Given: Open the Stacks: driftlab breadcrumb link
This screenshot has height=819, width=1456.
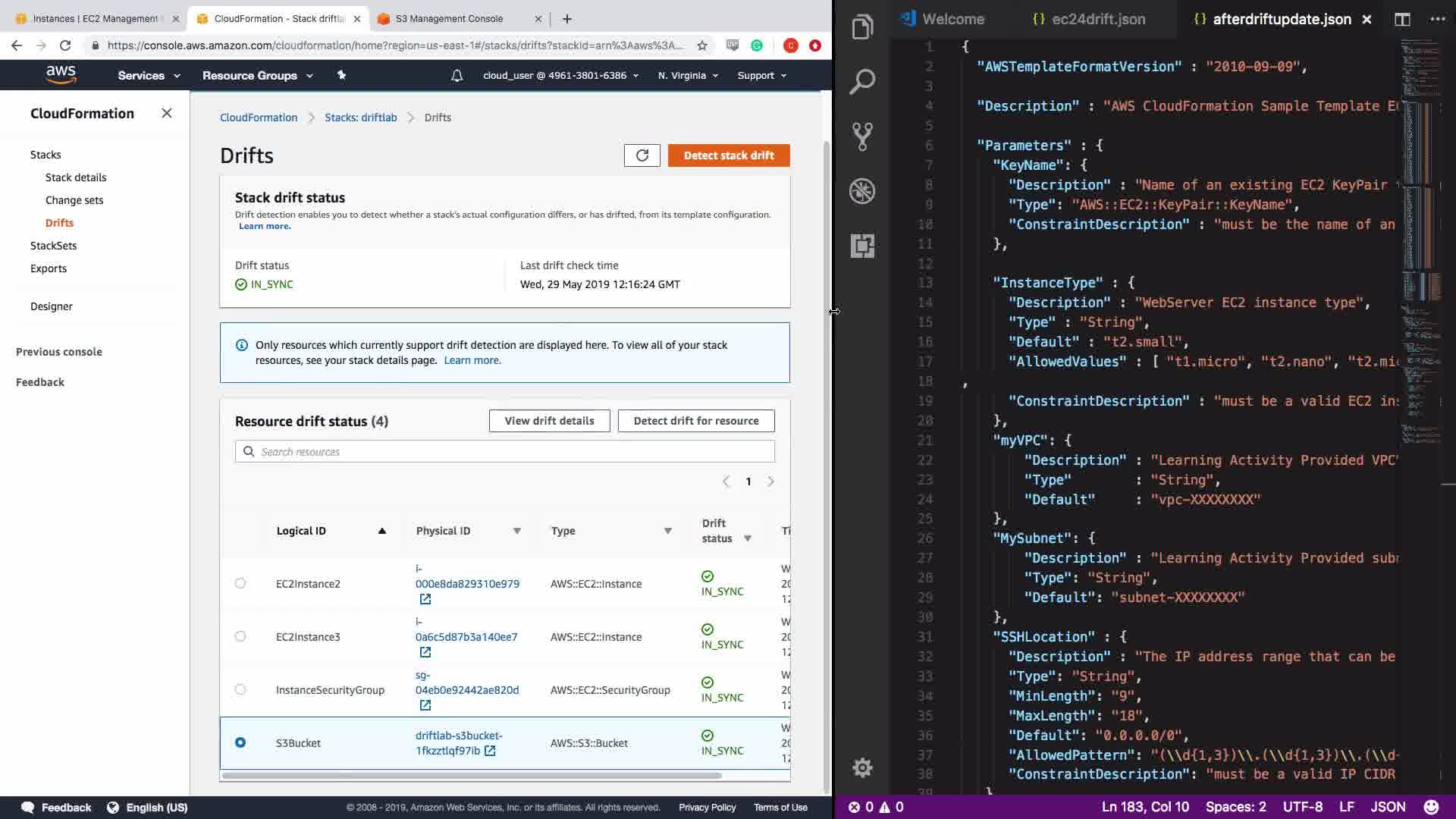Looking at the screenshot, I should 360,118.
